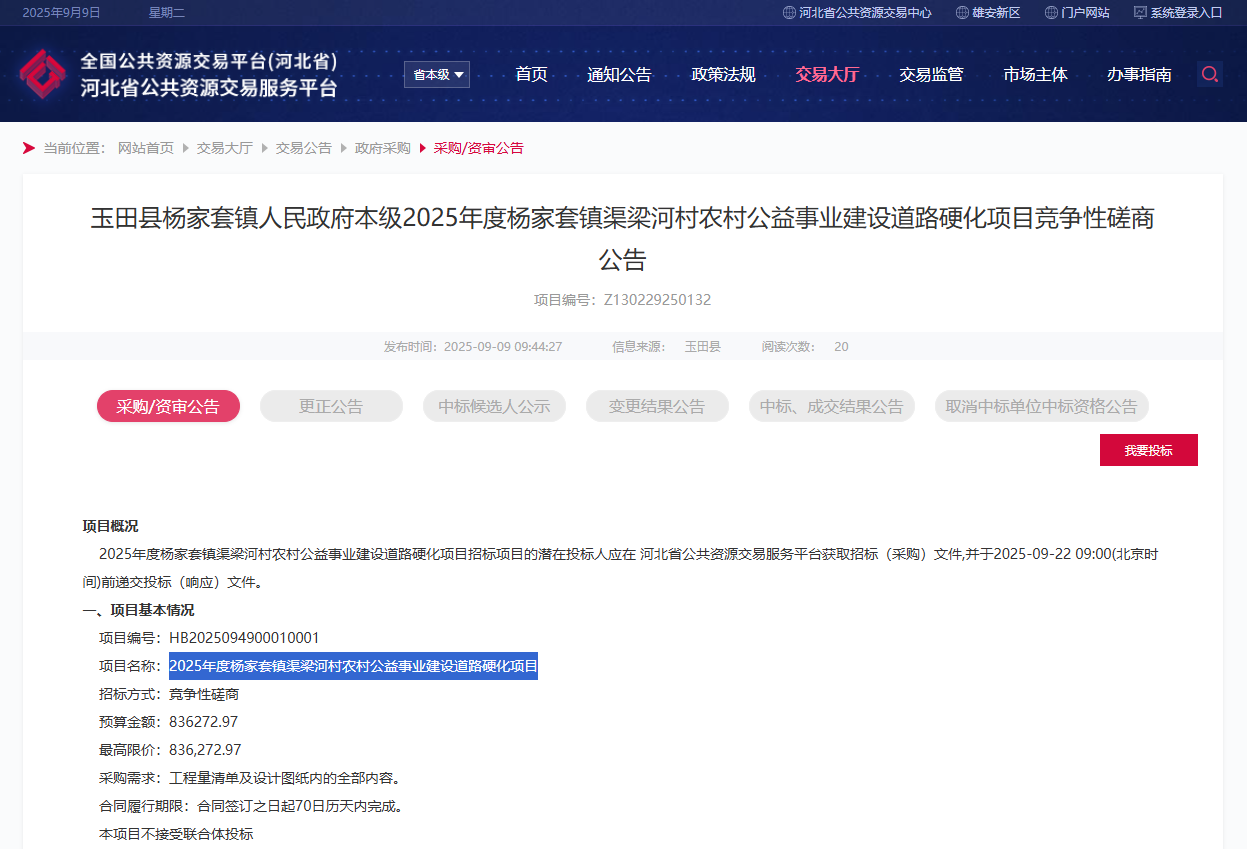Click the globe icon beside 河北省公共资源交易中心

click(789, 13)
